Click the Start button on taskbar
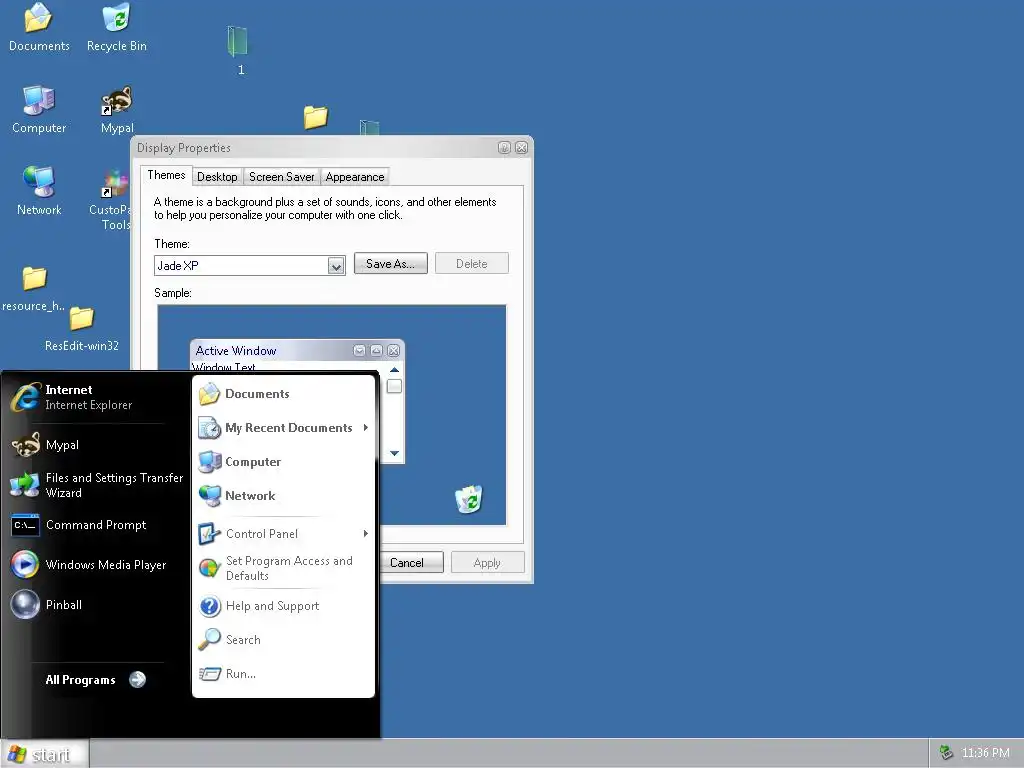1024x768 pixels. (x=44, y=754)
